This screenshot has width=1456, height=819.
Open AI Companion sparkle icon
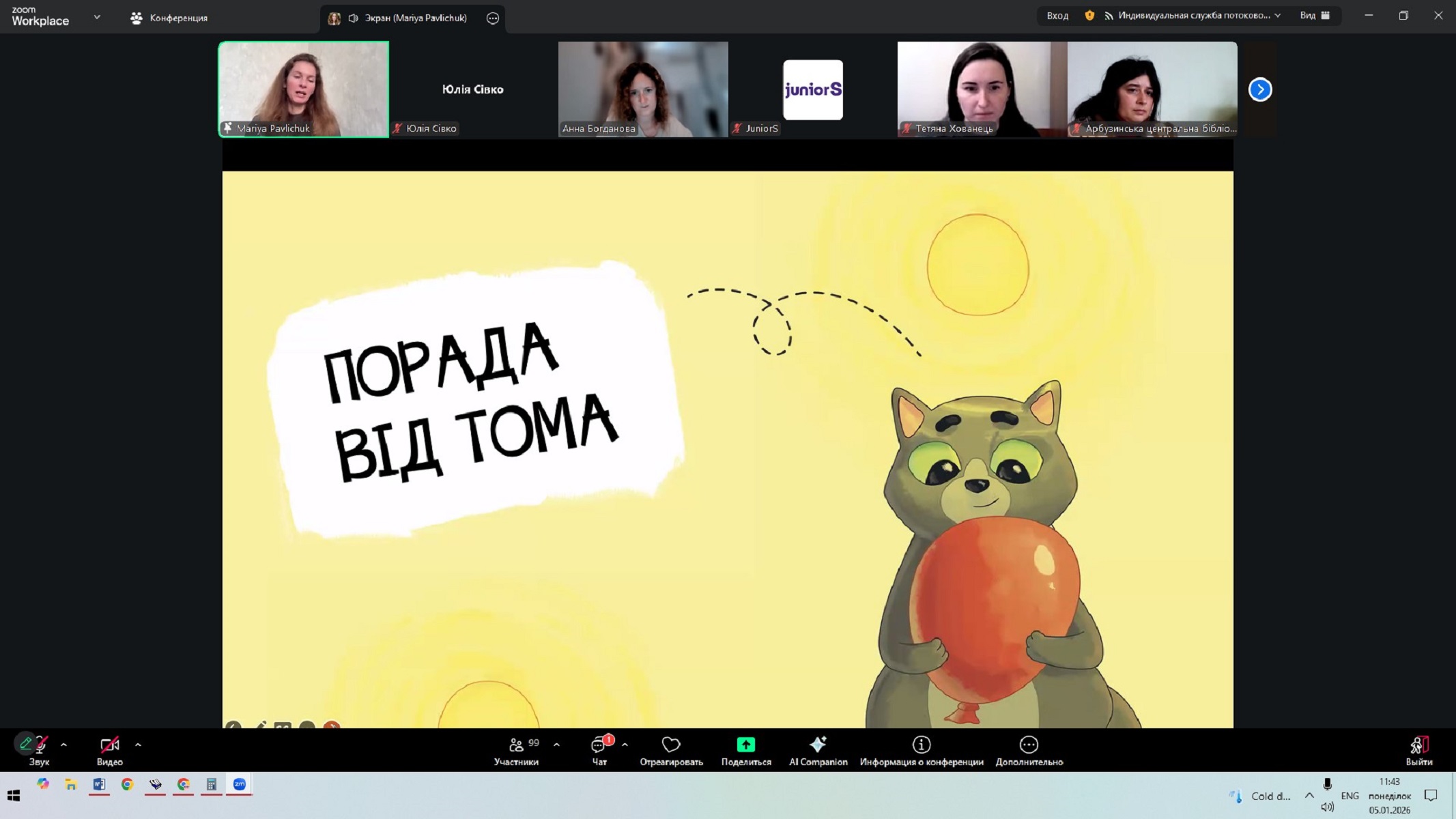click(x=818, y=745)
